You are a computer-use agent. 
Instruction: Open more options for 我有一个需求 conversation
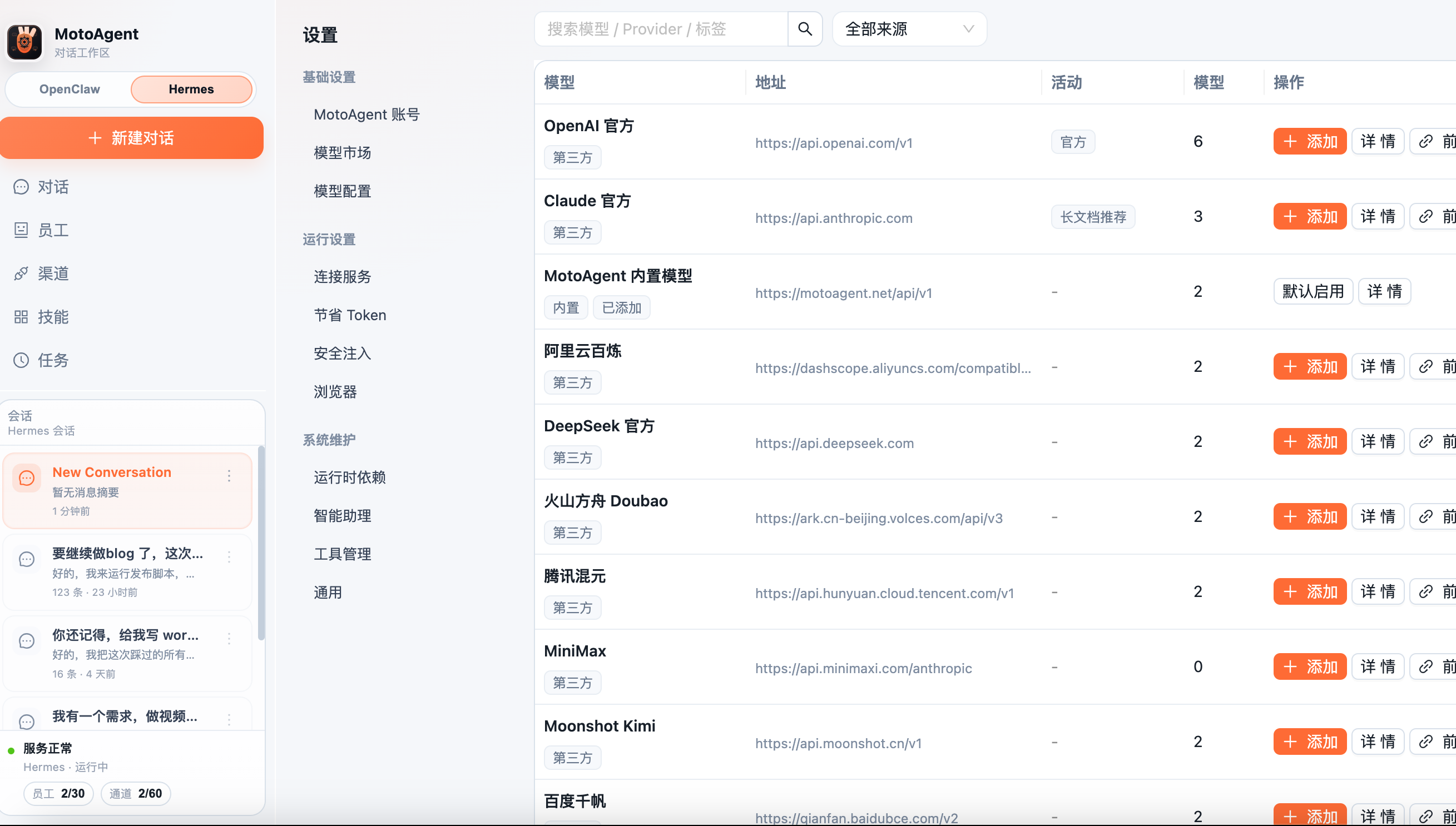tap(229, 719)
